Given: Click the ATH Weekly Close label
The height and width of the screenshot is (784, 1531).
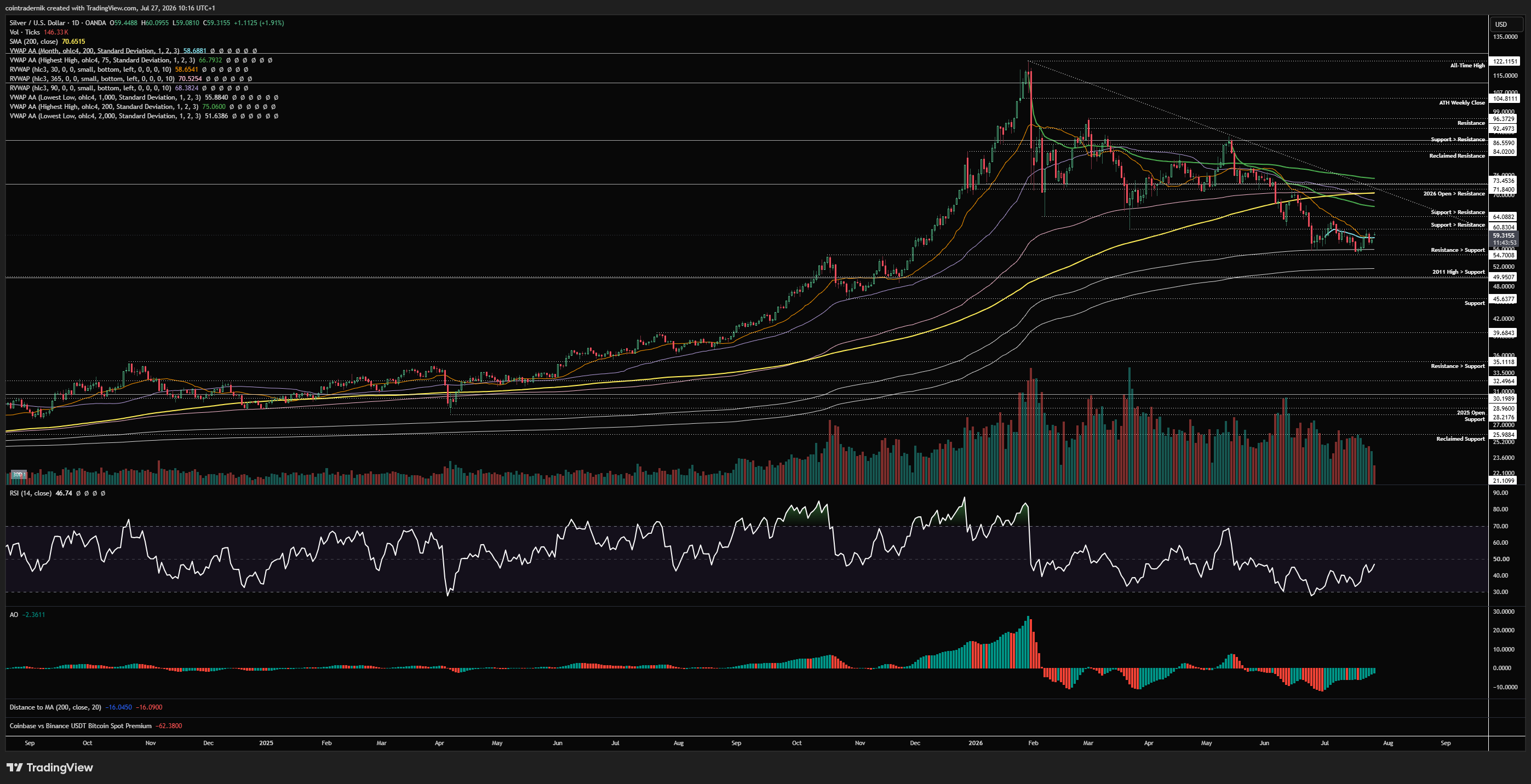Looking at the screenshot, I should coord(1461,103).
